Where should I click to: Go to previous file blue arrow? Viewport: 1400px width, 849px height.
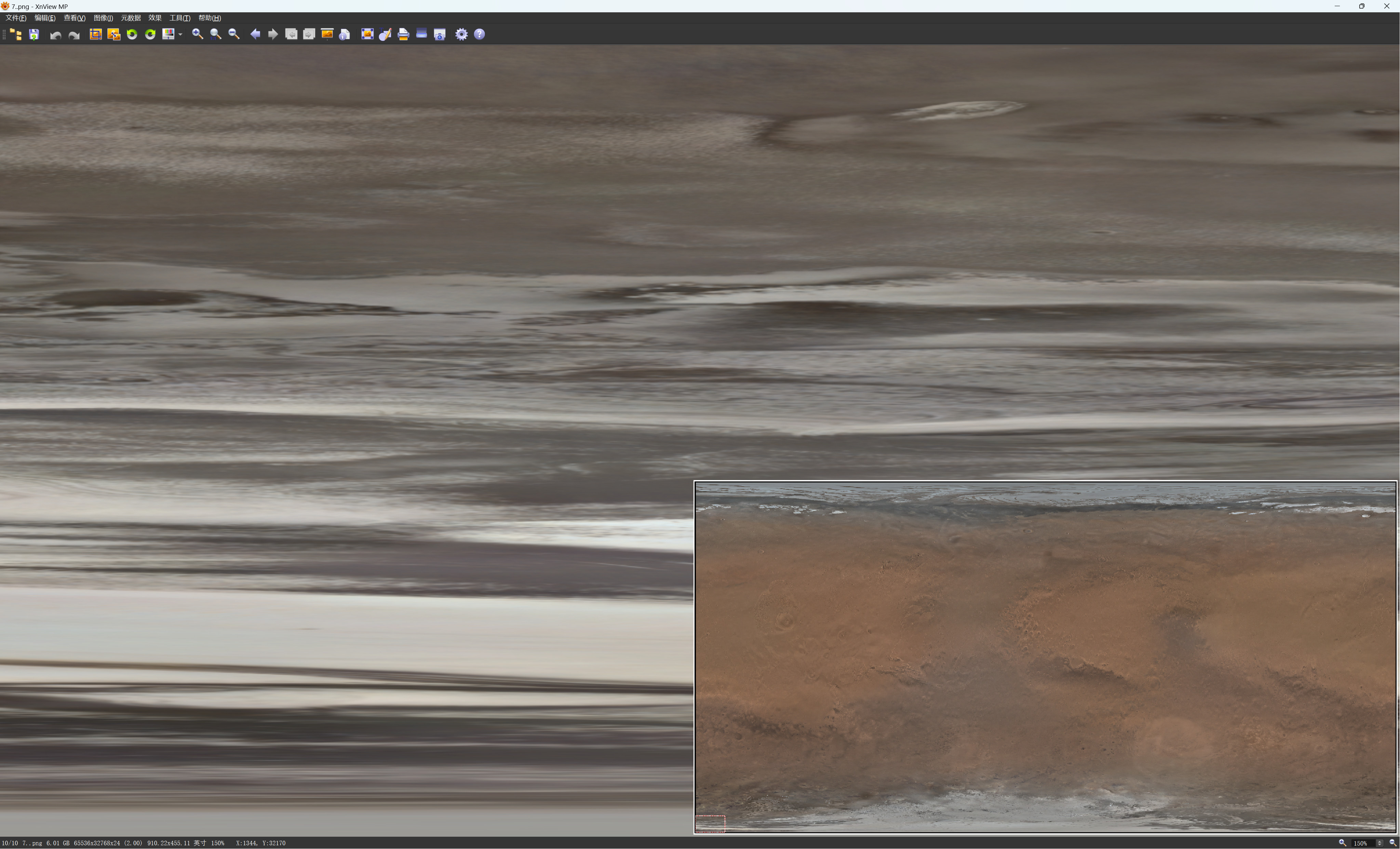point(255,35)
